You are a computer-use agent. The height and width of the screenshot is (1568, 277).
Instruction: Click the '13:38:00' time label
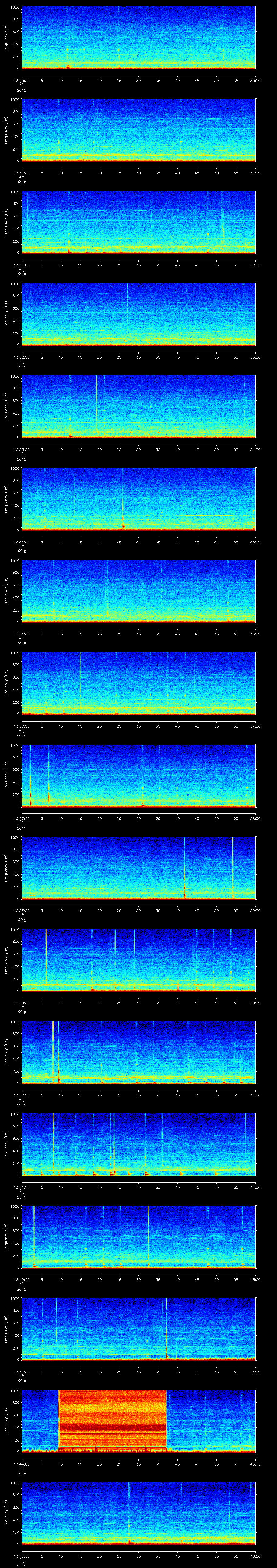tap(21, 910)
